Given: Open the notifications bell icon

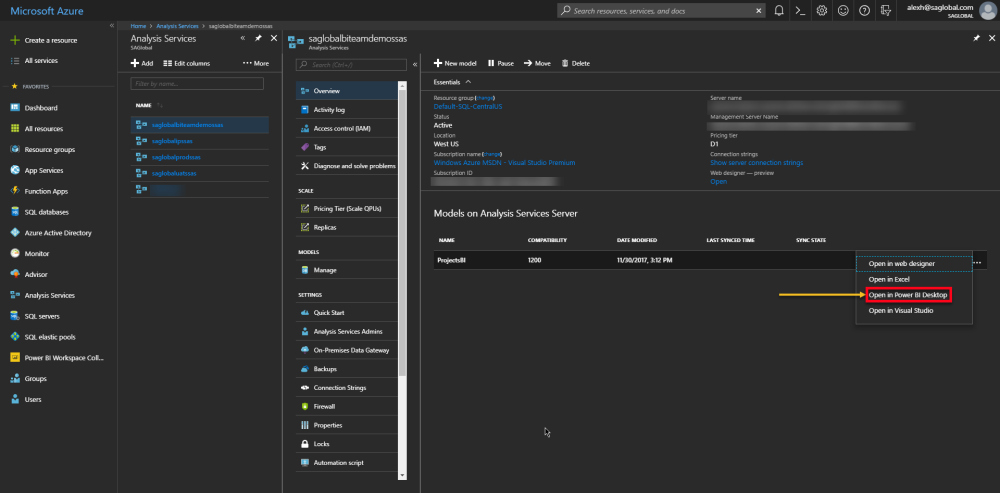Looking at the screenshot, I should (779, 10).
